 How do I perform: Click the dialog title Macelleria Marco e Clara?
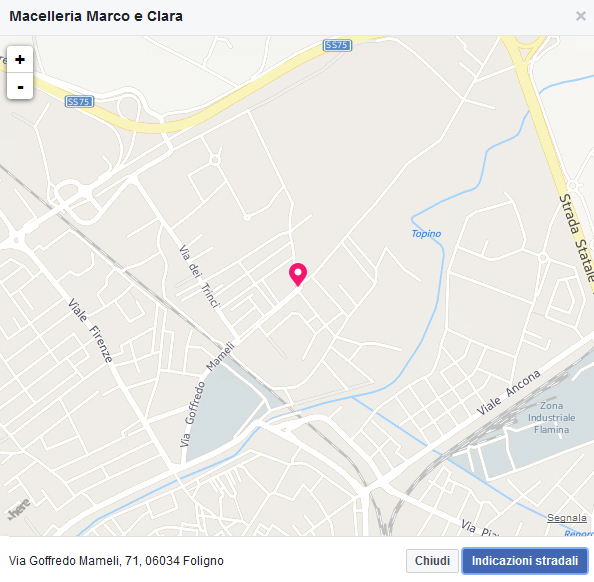96,16
